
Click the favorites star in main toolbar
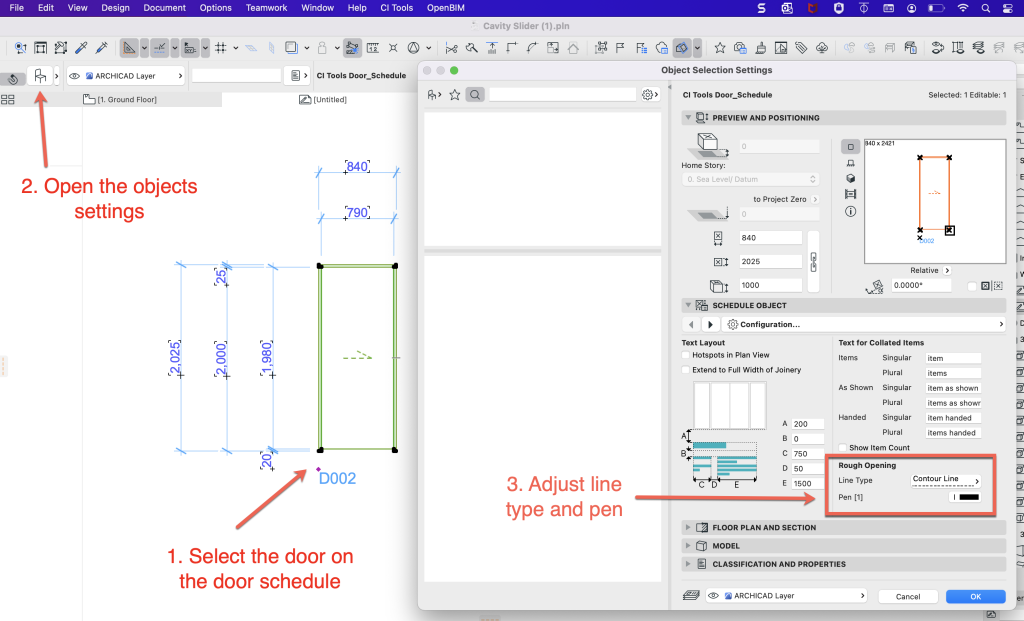coord(720,48)
